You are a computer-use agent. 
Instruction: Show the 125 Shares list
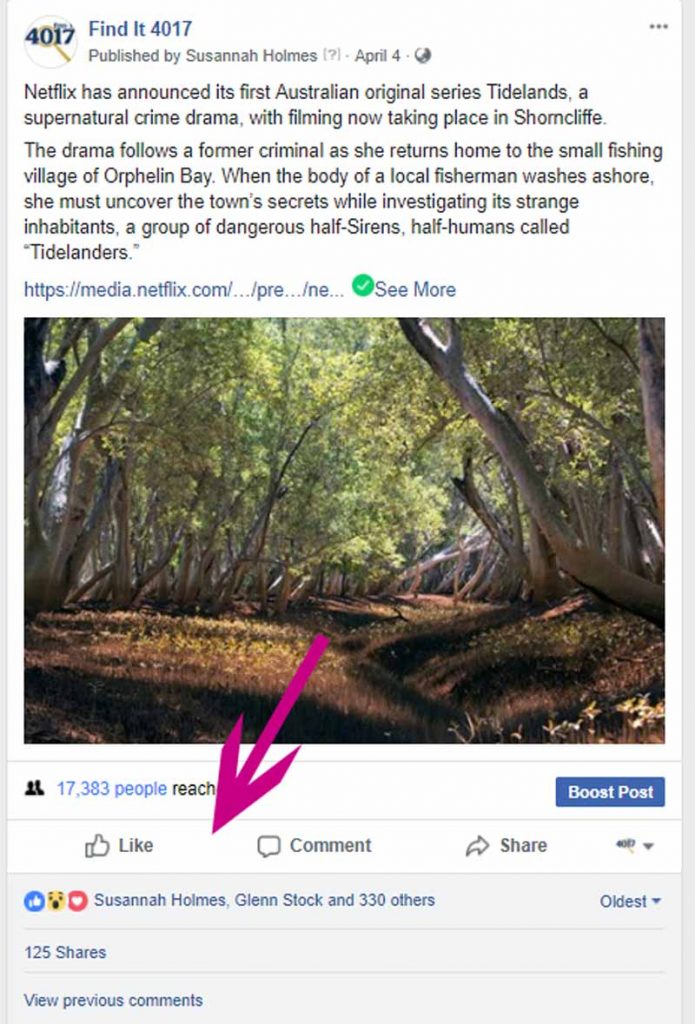coord(65,952)
